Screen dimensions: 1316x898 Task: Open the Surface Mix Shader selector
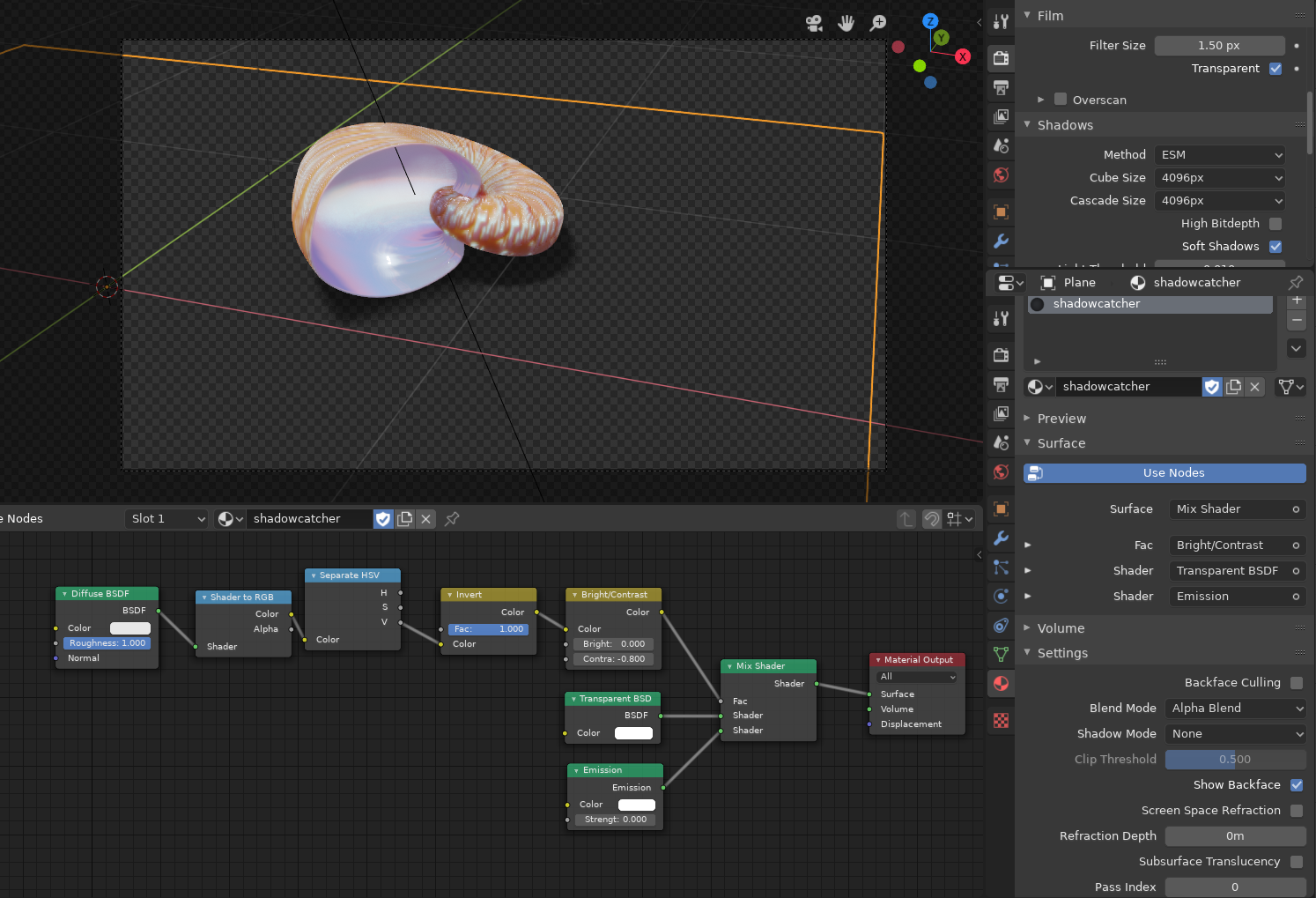[1238, 509]
